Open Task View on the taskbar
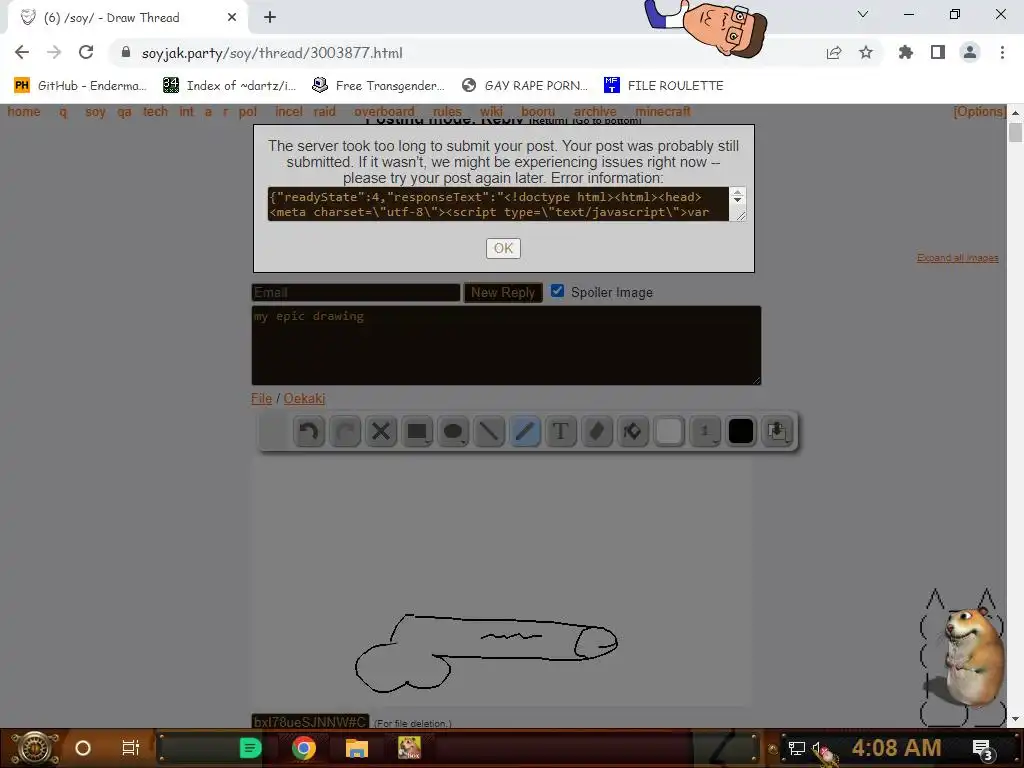This screenshot has width=1024, height=768. [131, 748]
